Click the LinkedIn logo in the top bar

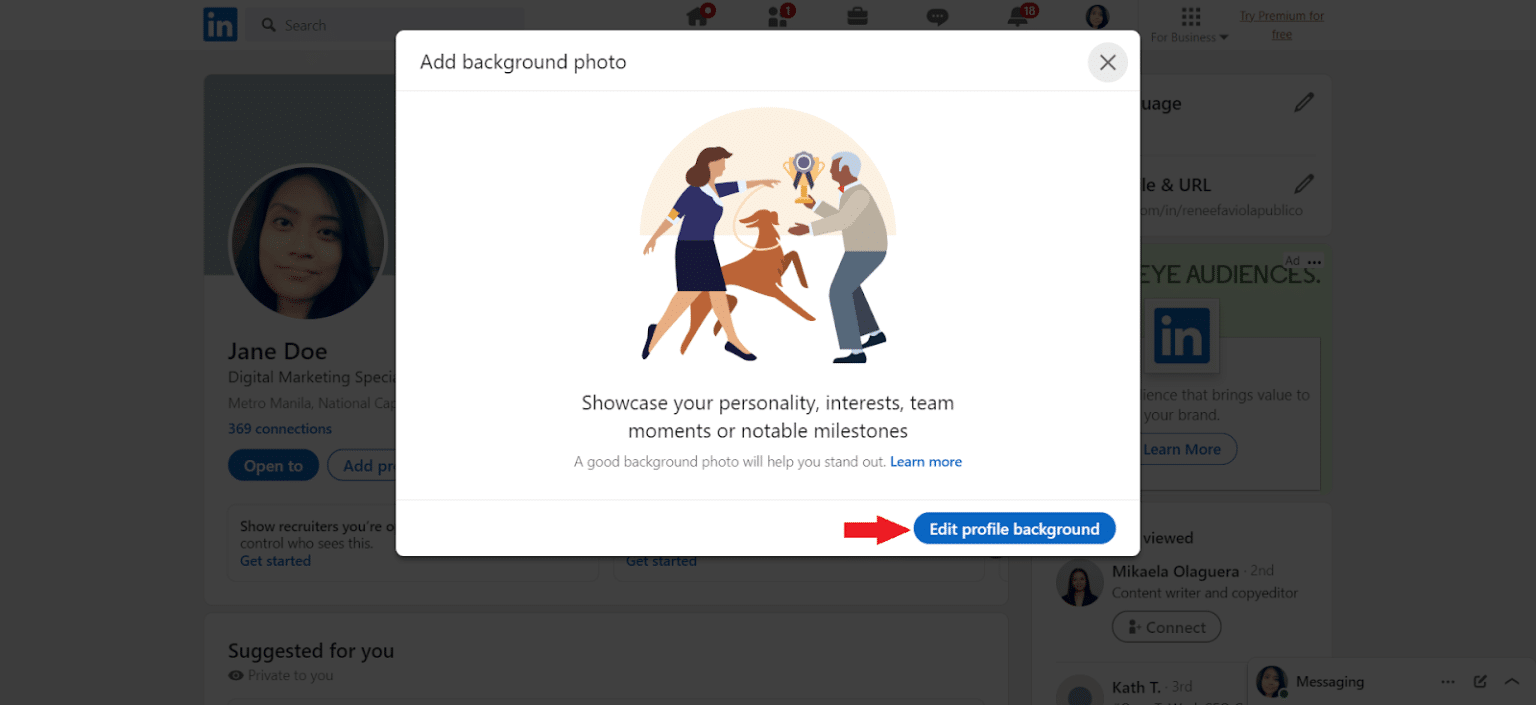(220, 24)
